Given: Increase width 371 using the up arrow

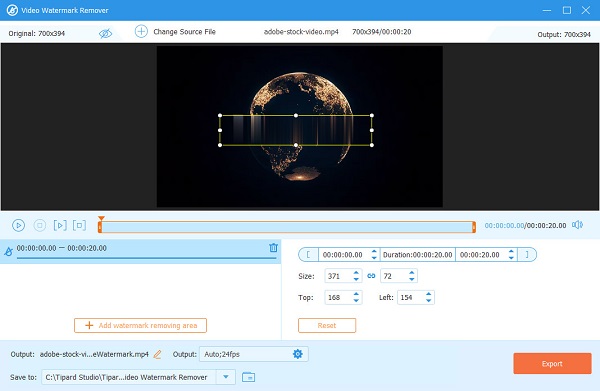Looking at the screenshot, I should pyautogui.click(x=356, y=273).
